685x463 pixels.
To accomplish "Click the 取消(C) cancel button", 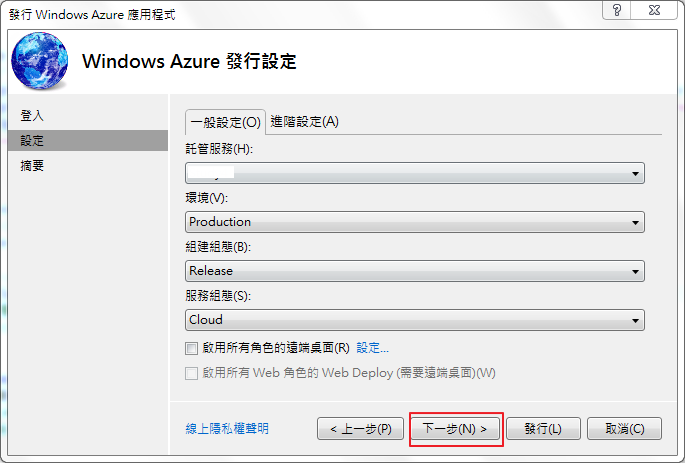I will click(x=624, y=428).
